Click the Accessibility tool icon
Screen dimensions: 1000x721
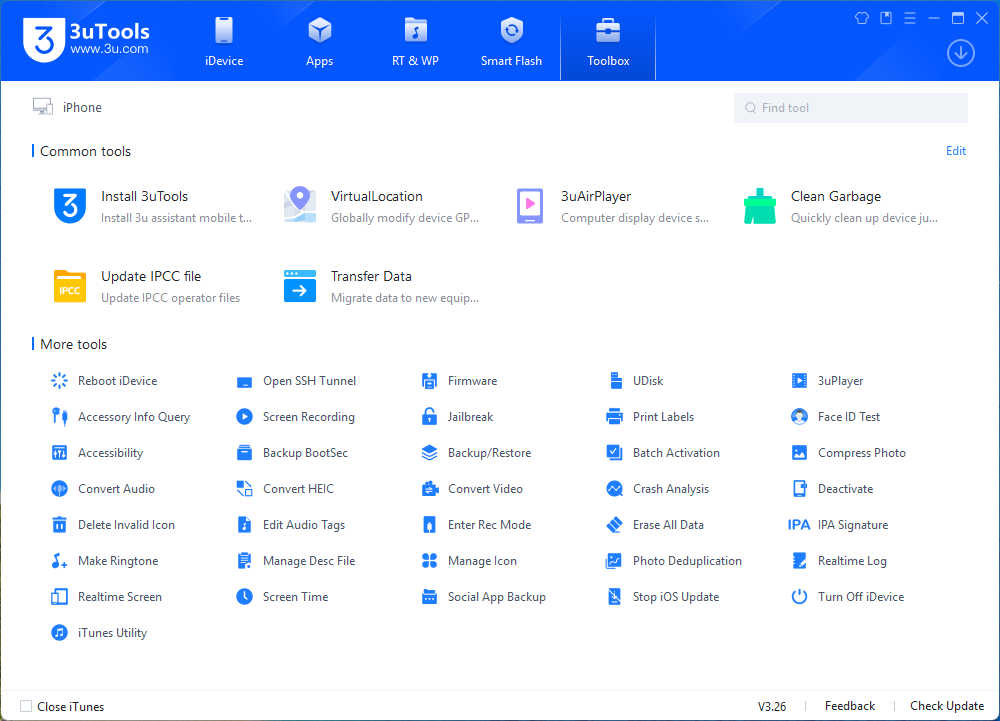(x=59, y=453)
